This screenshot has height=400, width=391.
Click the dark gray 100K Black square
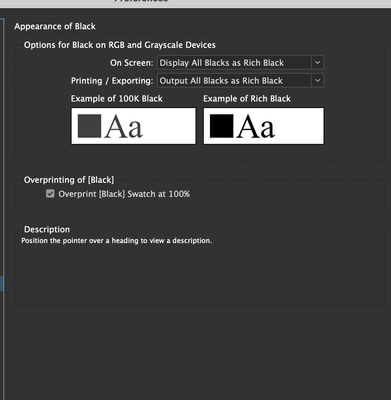(x=89, y=126)
